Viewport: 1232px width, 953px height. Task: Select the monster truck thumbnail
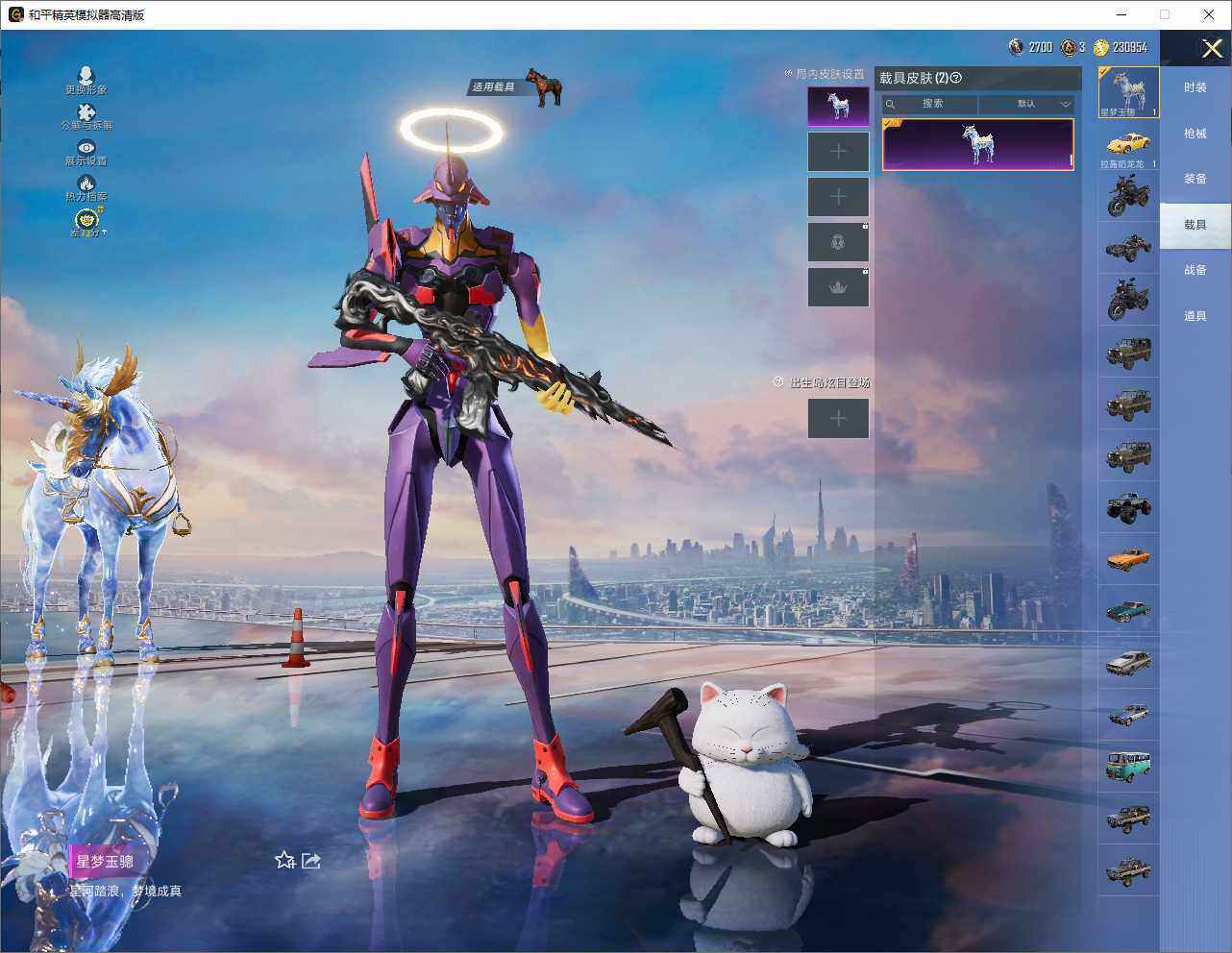[x=1129, y=507]
